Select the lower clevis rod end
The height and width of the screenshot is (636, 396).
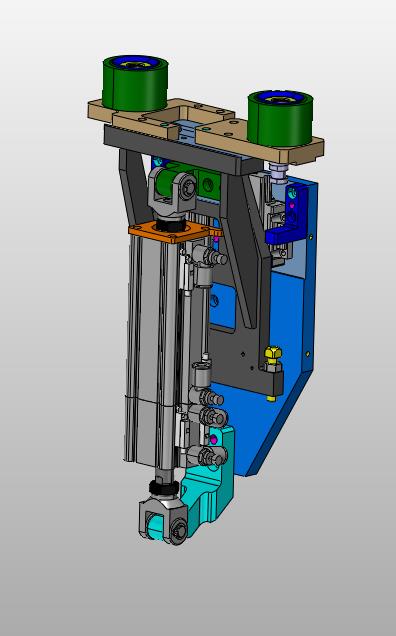[x=164, y=521]
